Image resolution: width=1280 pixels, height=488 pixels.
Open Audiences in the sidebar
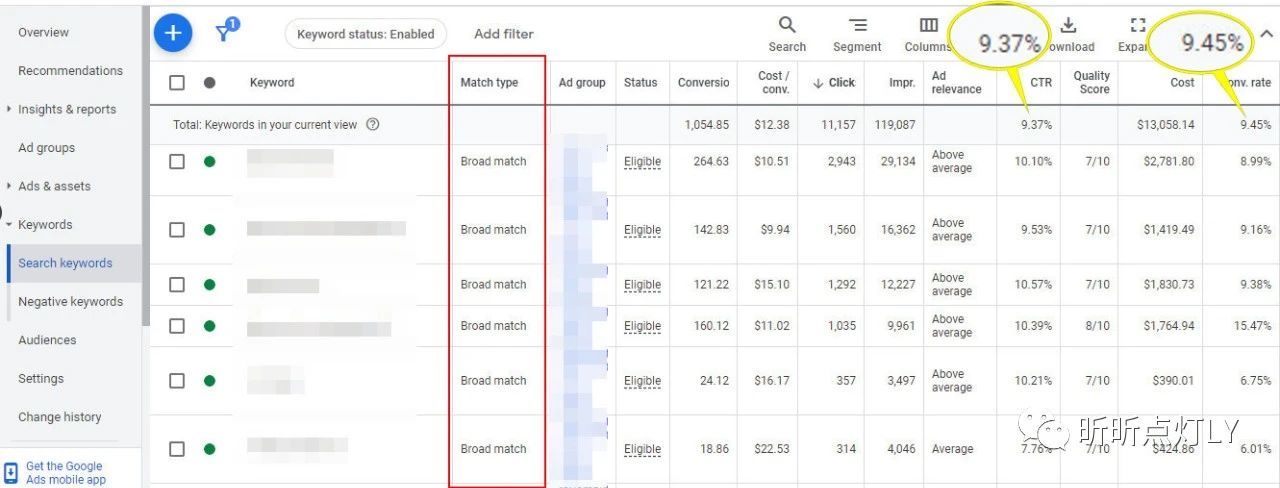(x=47, y=340)
